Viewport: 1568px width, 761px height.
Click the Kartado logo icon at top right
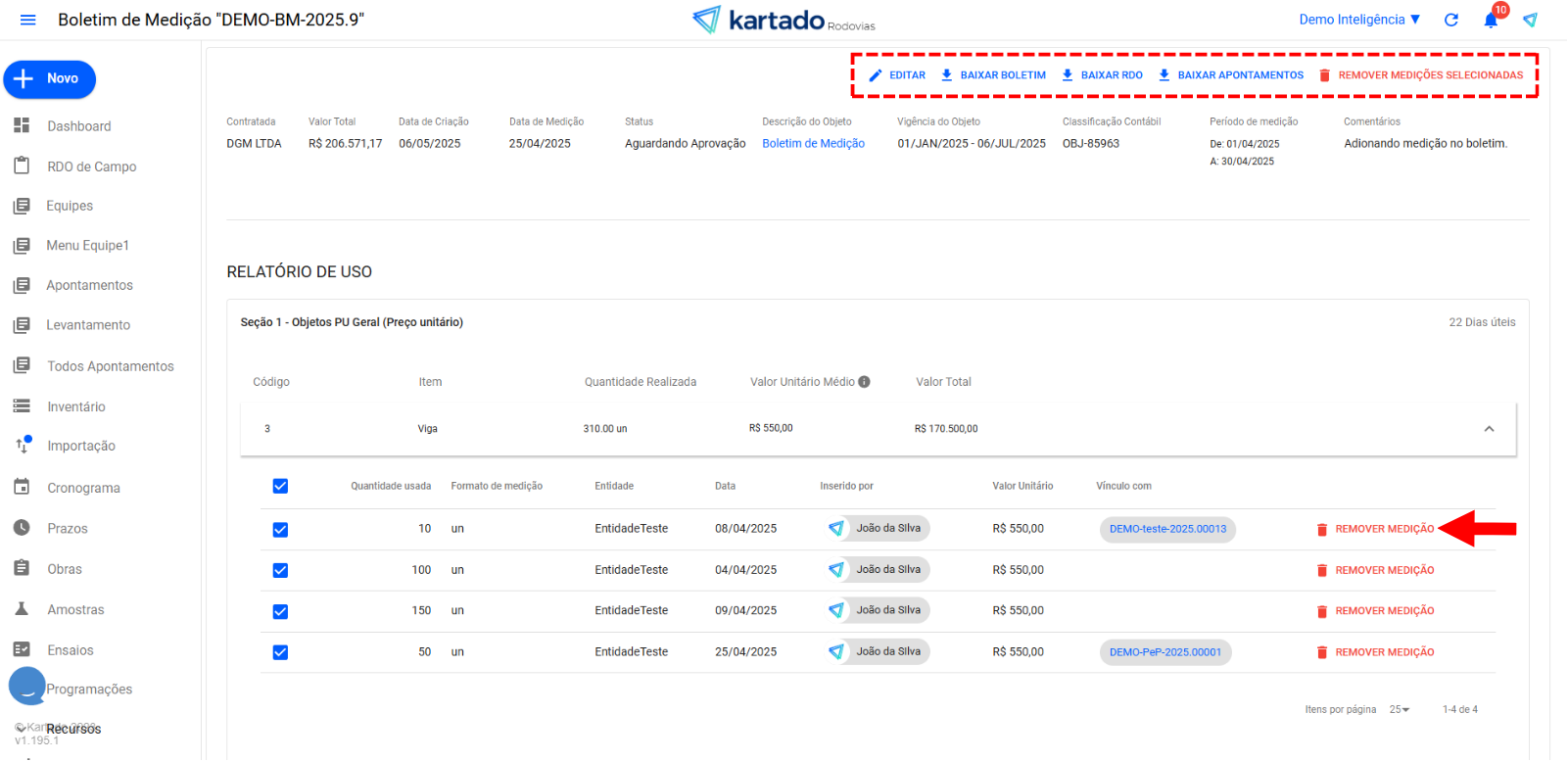[1530, 20]
